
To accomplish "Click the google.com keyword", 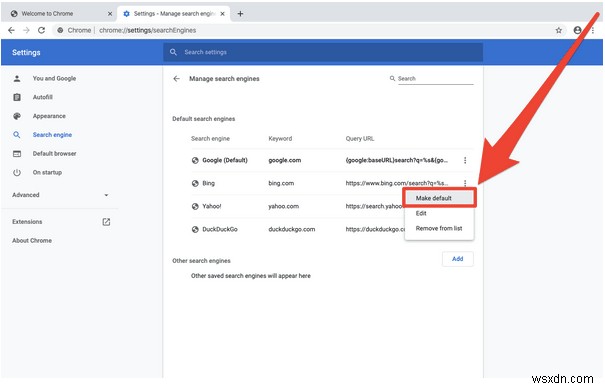I will click(285, 160).
